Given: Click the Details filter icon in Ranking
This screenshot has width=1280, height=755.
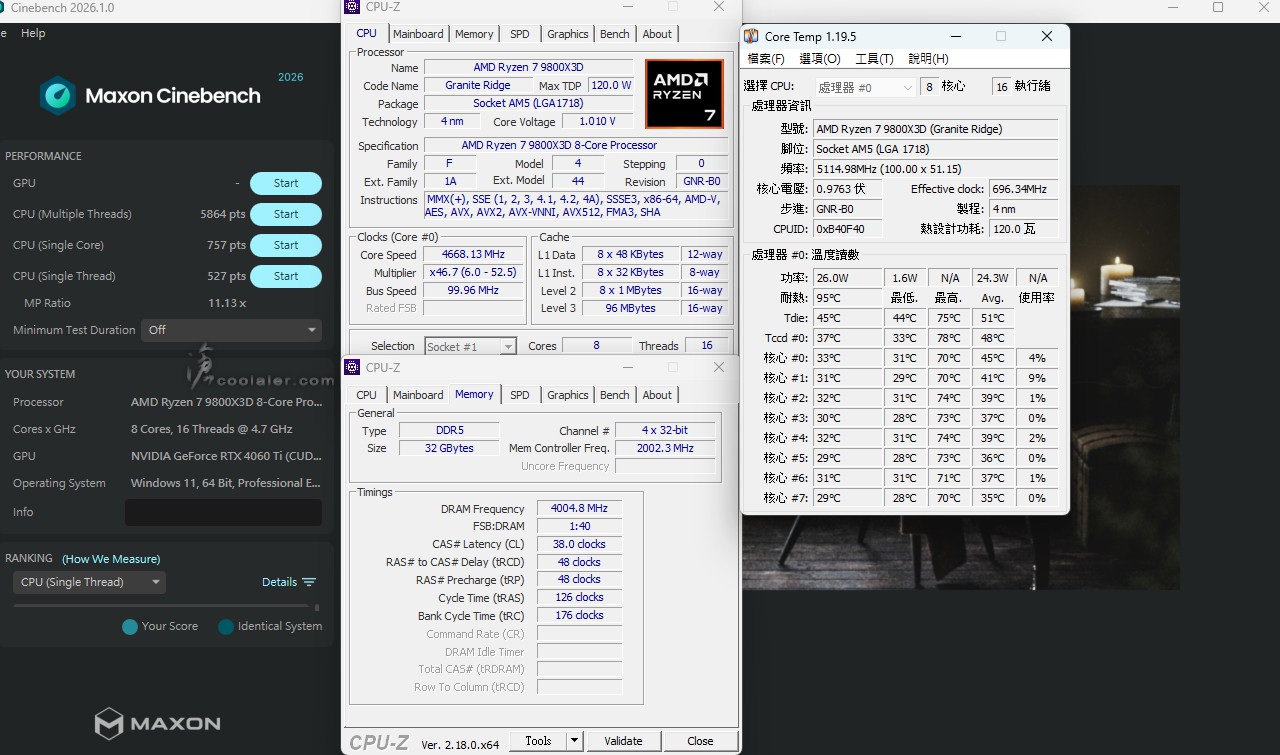Looking at the screenshot, I should [309, 582].
